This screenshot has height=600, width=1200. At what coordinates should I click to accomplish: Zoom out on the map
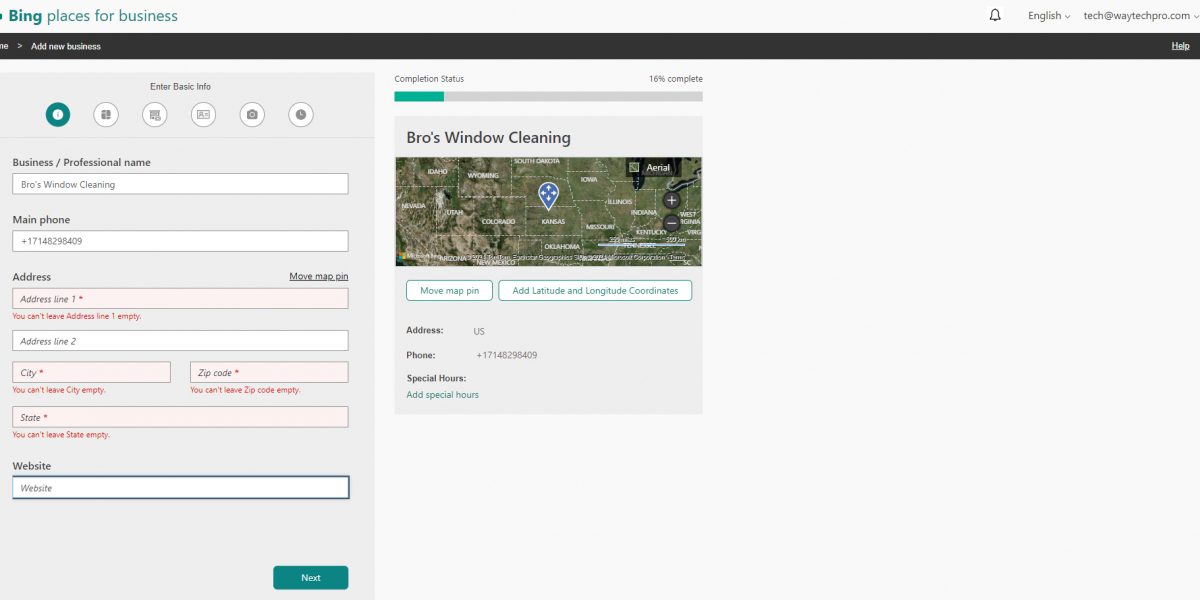(x=672, y=223)
